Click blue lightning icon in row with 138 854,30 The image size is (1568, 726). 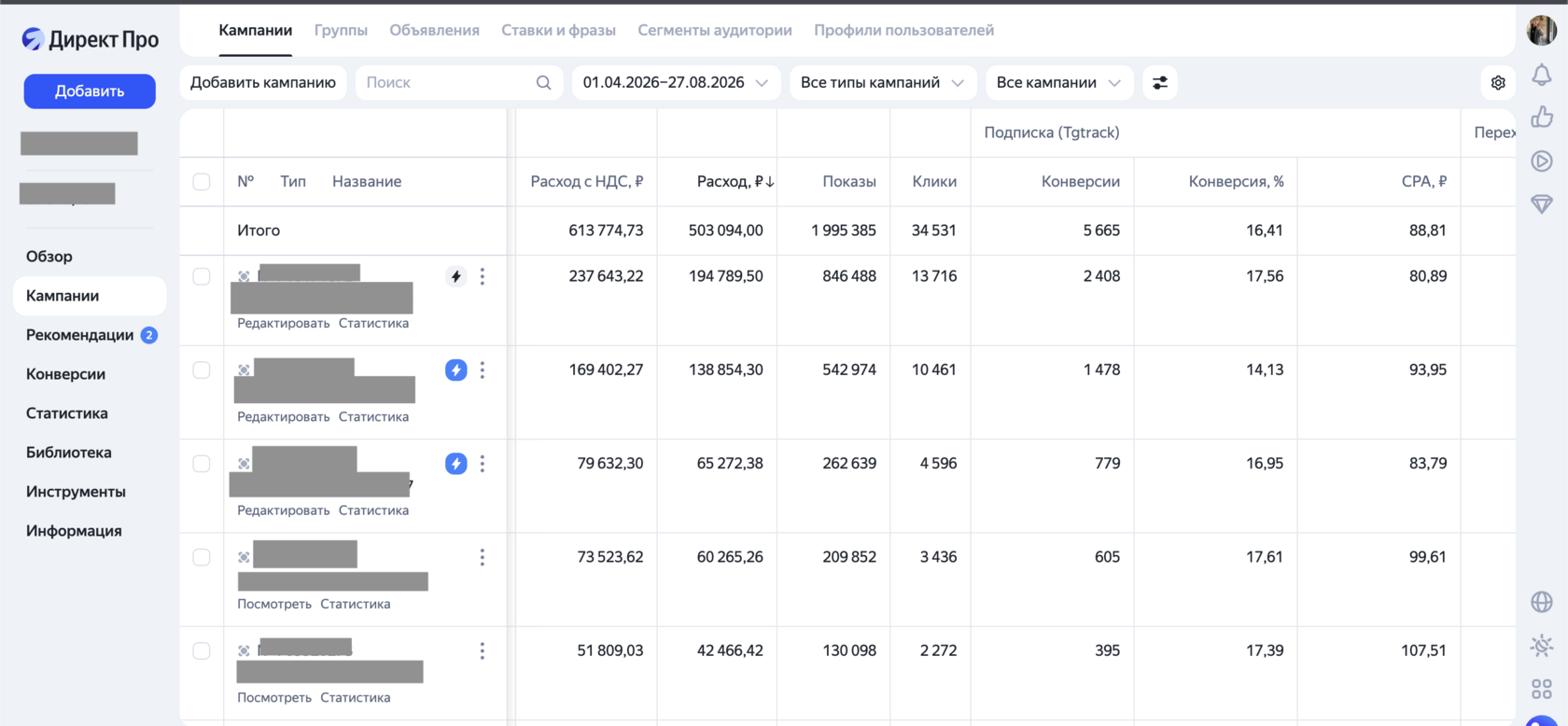coord(455,370)
